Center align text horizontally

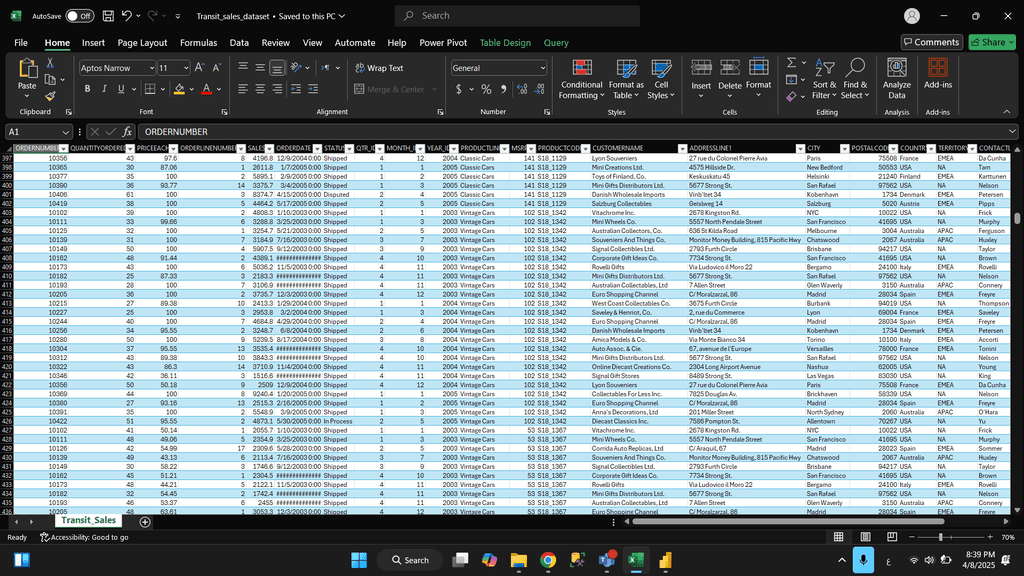click(260, 89)
